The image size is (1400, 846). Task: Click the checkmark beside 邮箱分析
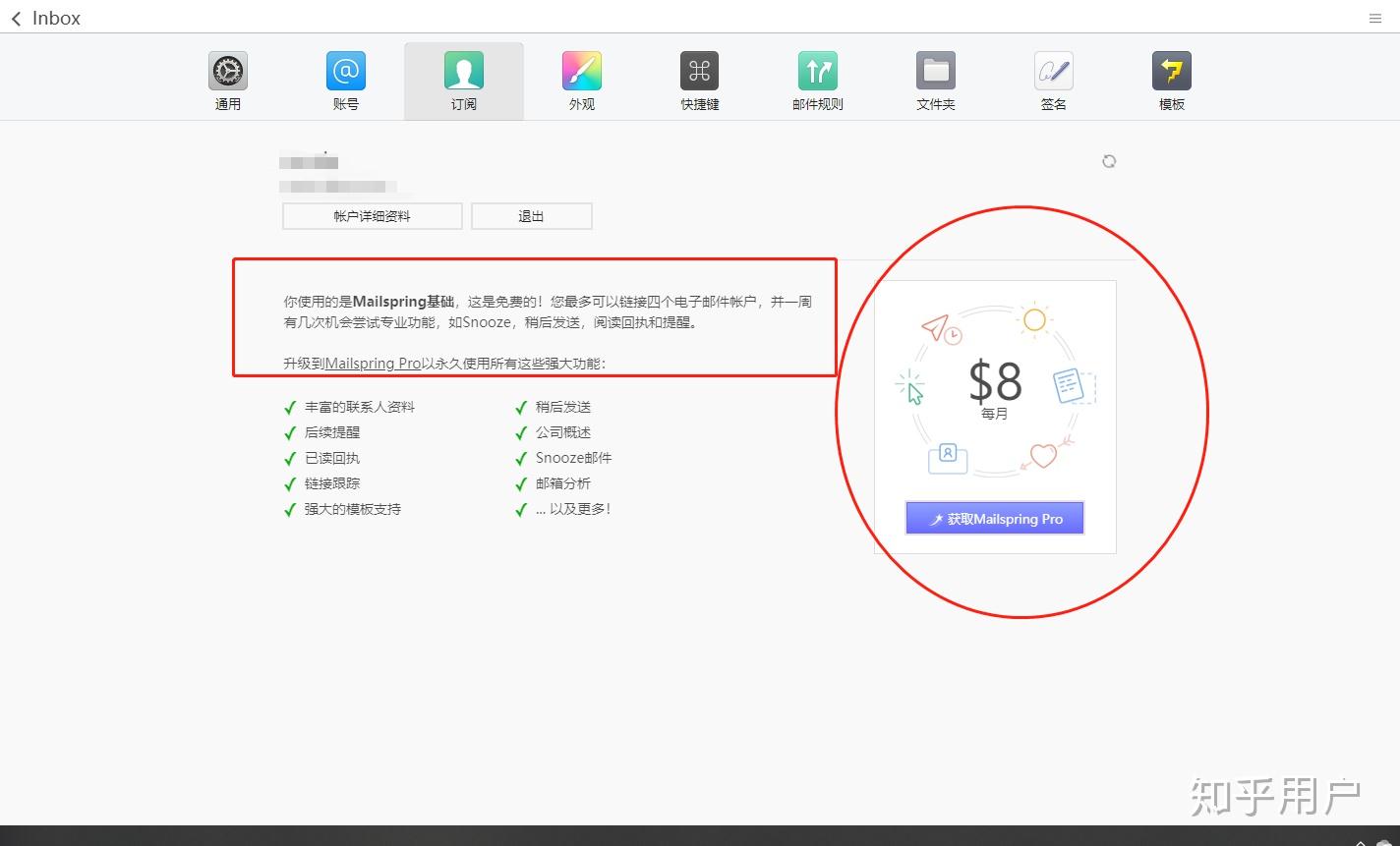(x=521, y=483)
